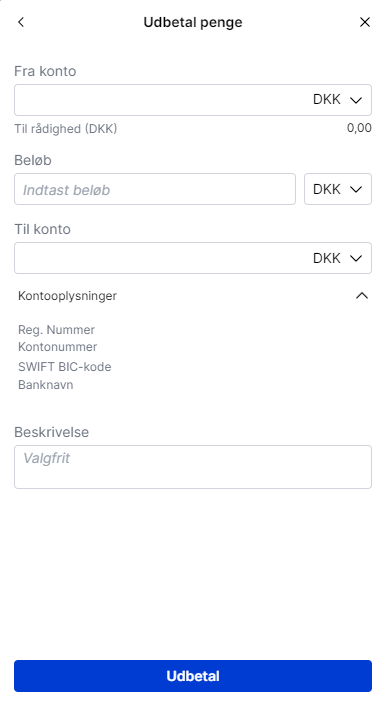Image resolution: width=385 pixels, height=705 pixels.
Task: Click the Udbetal penge title
Action: pyautogui.click(x=192, y=22)
